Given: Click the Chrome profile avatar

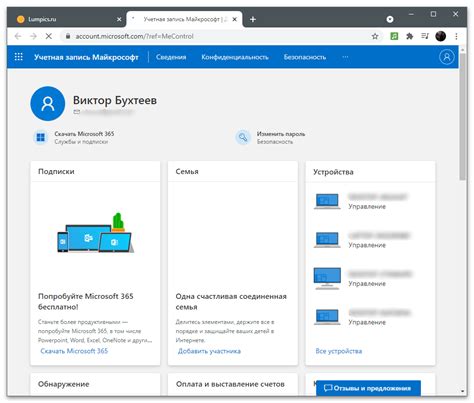Looking at the screenshot, I should (x=441, y=36).
